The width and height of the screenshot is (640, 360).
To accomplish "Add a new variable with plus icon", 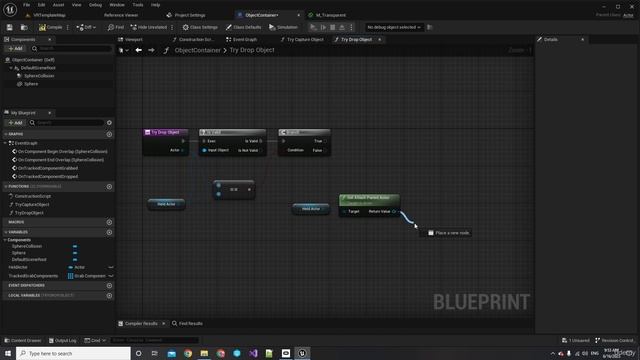I will click(x=109, y=232).
